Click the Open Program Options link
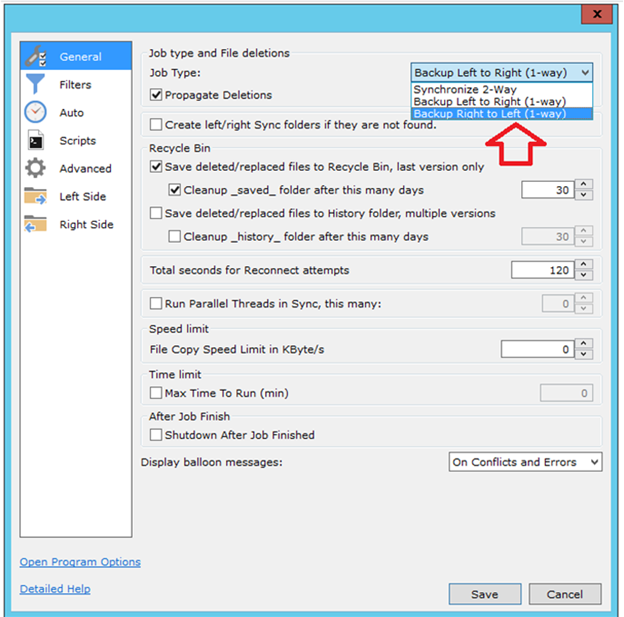The height and width of the screenshot is (617, 624). pos(80,562)
